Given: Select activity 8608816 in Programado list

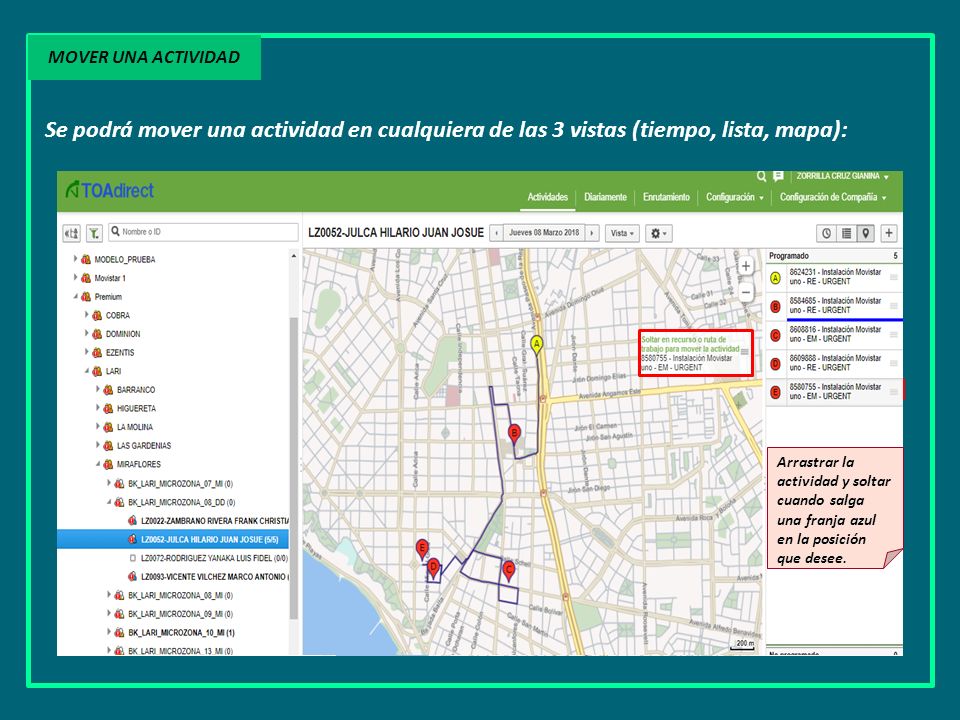Looking at the screenshot, I should click(x=834, y=334).
